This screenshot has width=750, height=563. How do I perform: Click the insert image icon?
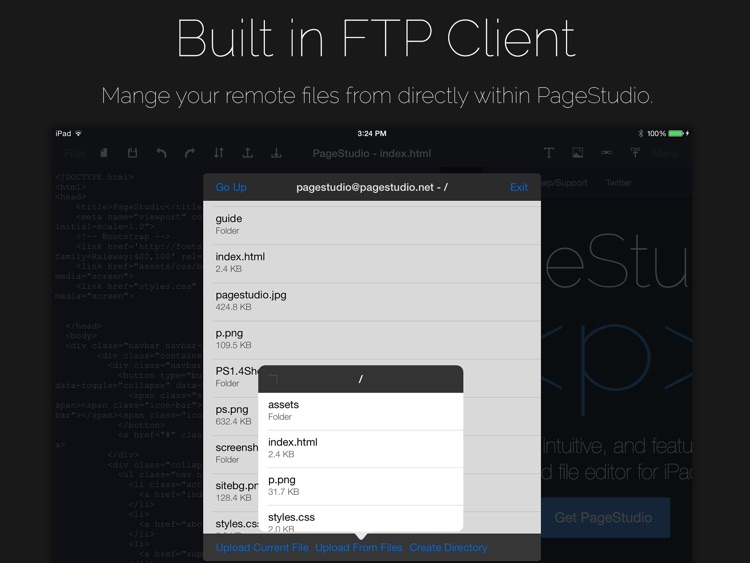pos(578,153)
